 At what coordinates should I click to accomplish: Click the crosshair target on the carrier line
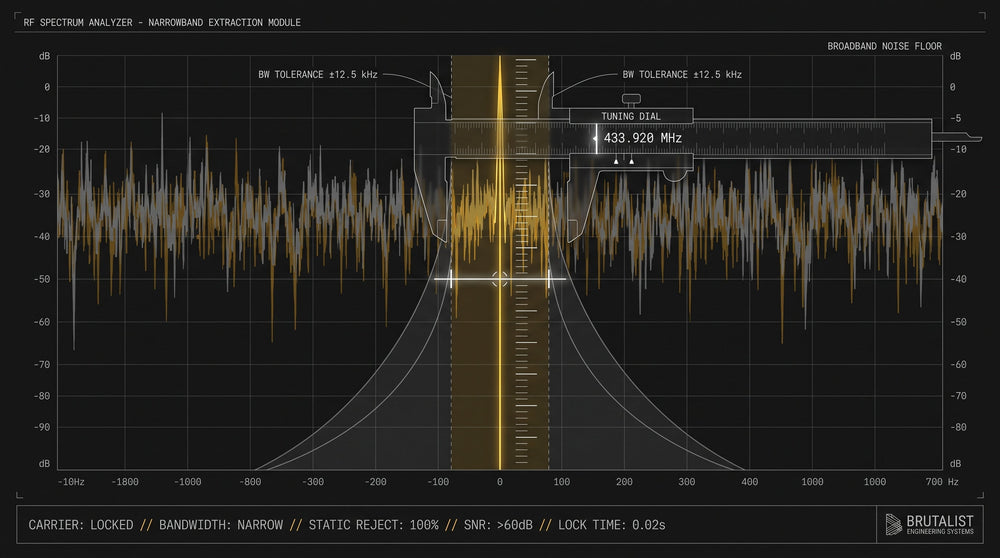500,279
